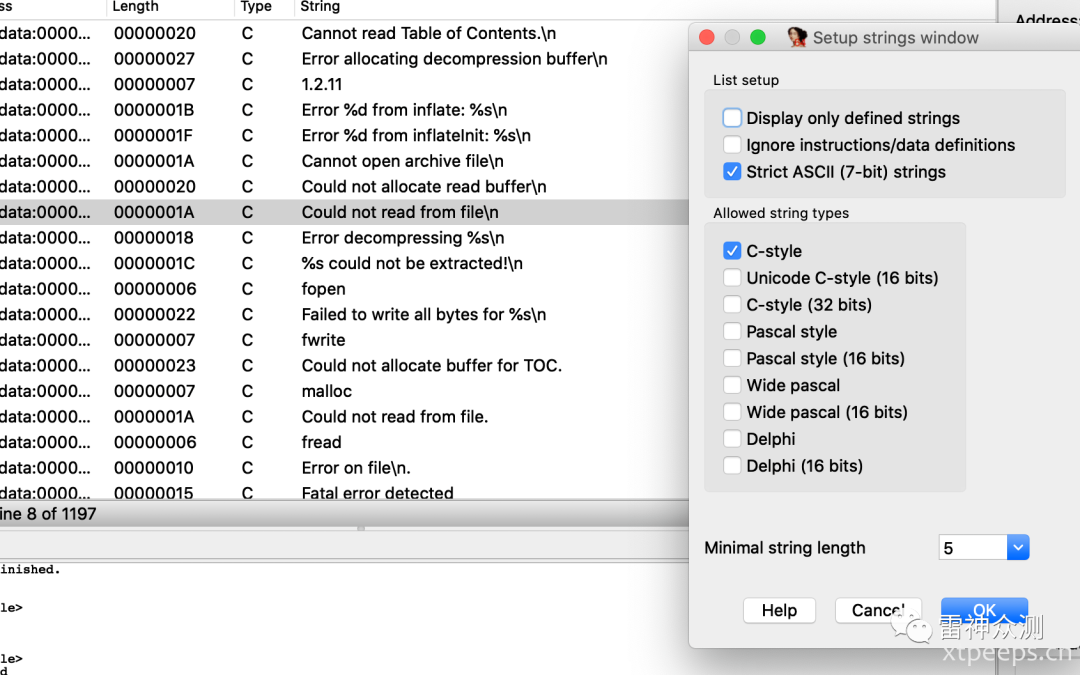Viewport: 1080px width, 675px height.
Task: Open the Minimal string length dropdown arrow
Action: click(x=1018, y=548)
